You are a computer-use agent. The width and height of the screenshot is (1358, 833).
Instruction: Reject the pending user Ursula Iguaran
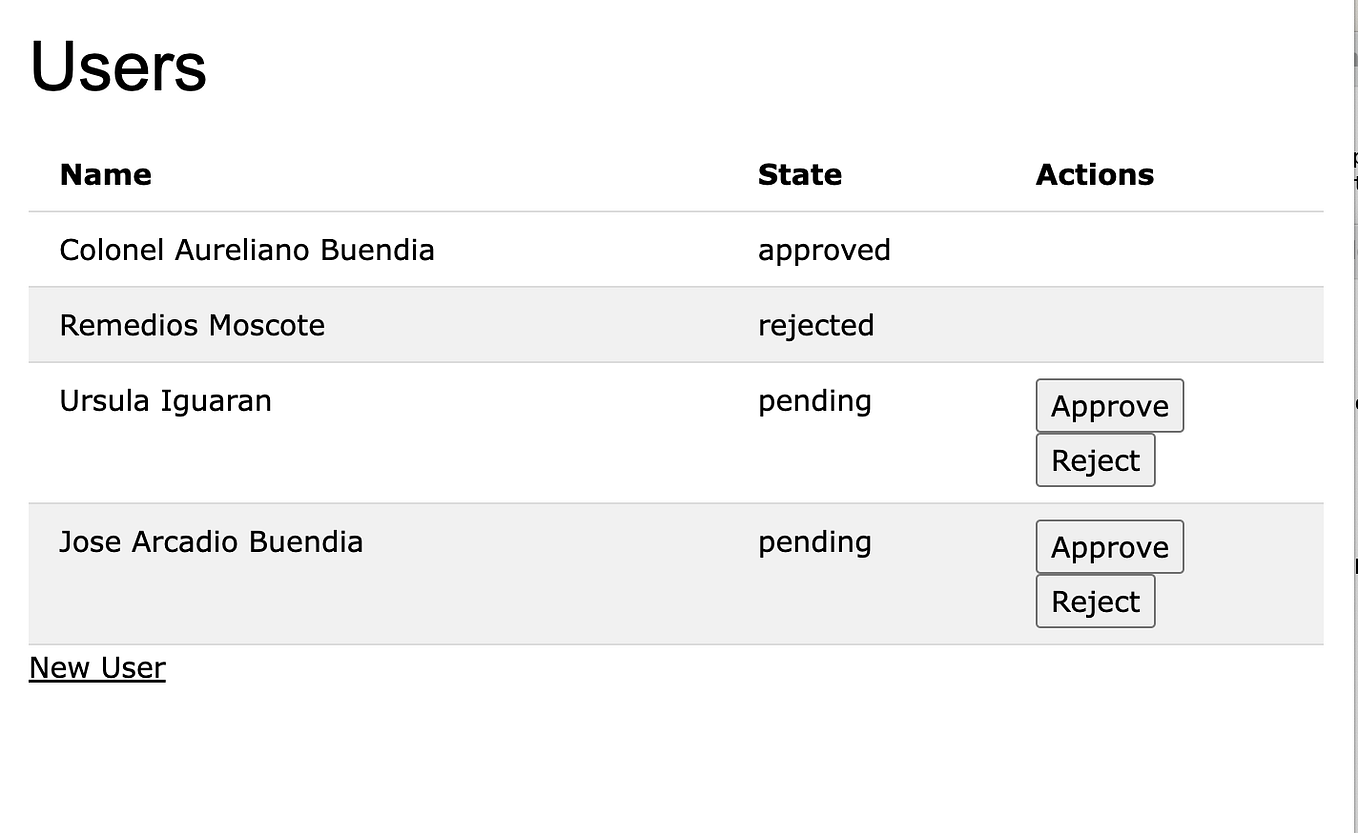click(x=1095, y=459)
